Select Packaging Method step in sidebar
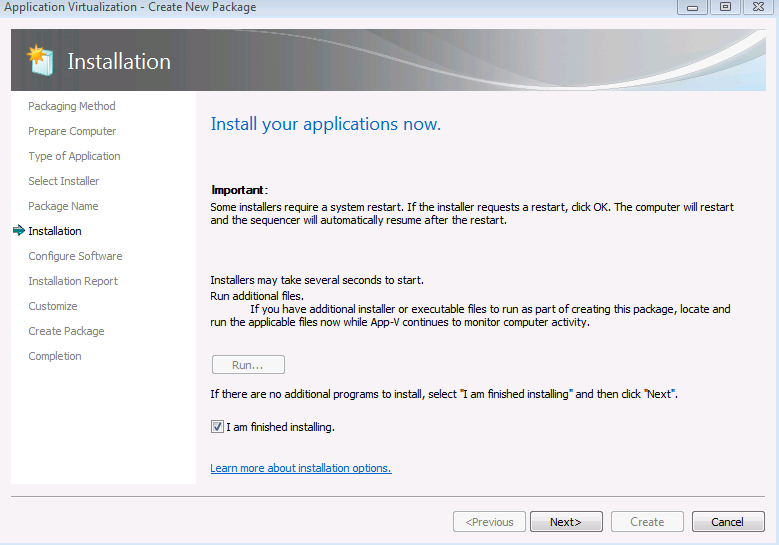This screenshot has height=545, width=779. (x=72, y=106)
